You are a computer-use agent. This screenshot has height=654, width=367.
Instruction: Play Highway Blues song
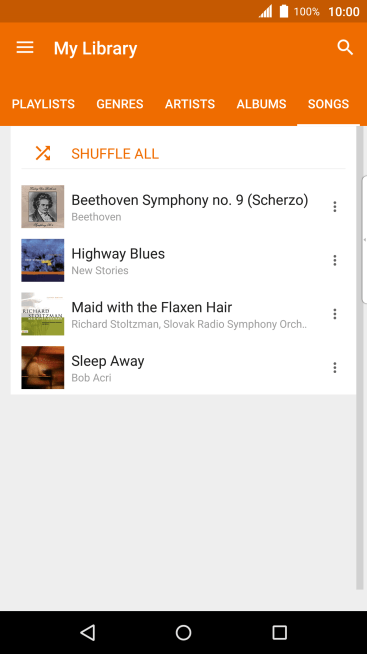coord(183,260)
